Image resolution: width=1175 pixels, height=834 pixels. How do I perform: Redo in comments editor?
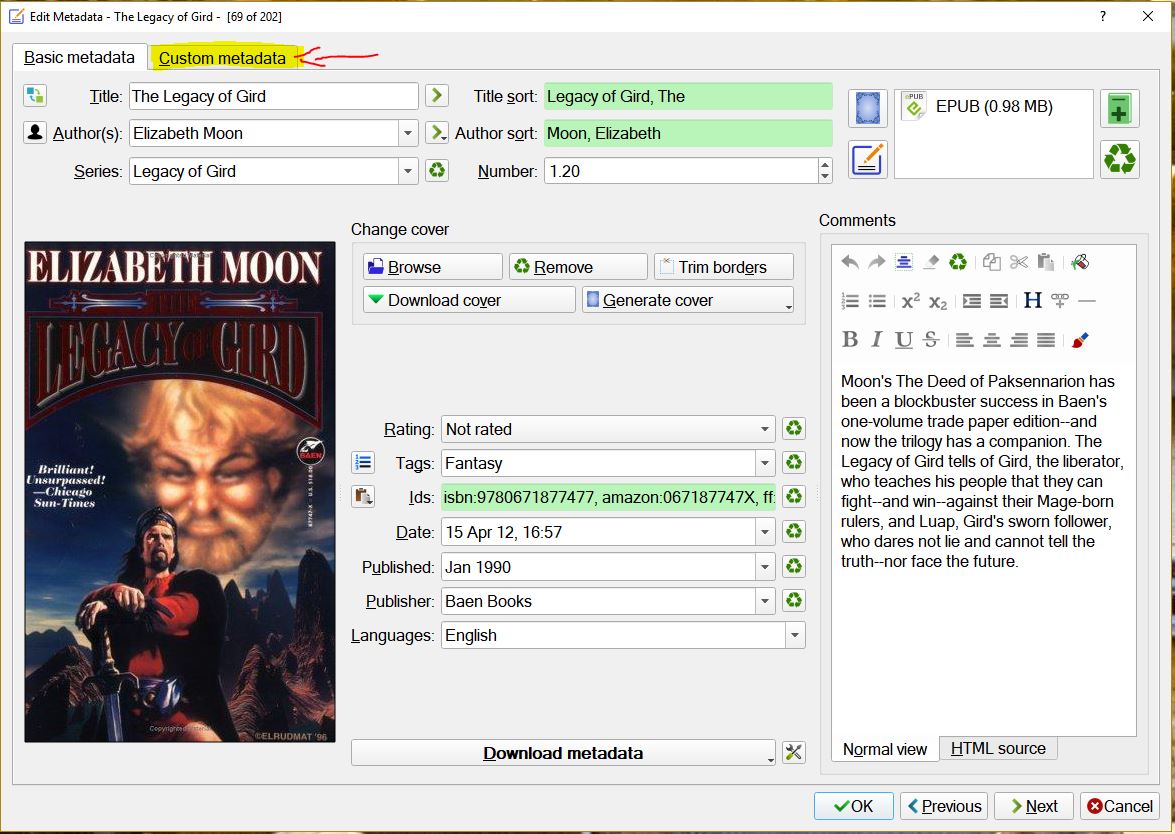[x=876, y=262]
